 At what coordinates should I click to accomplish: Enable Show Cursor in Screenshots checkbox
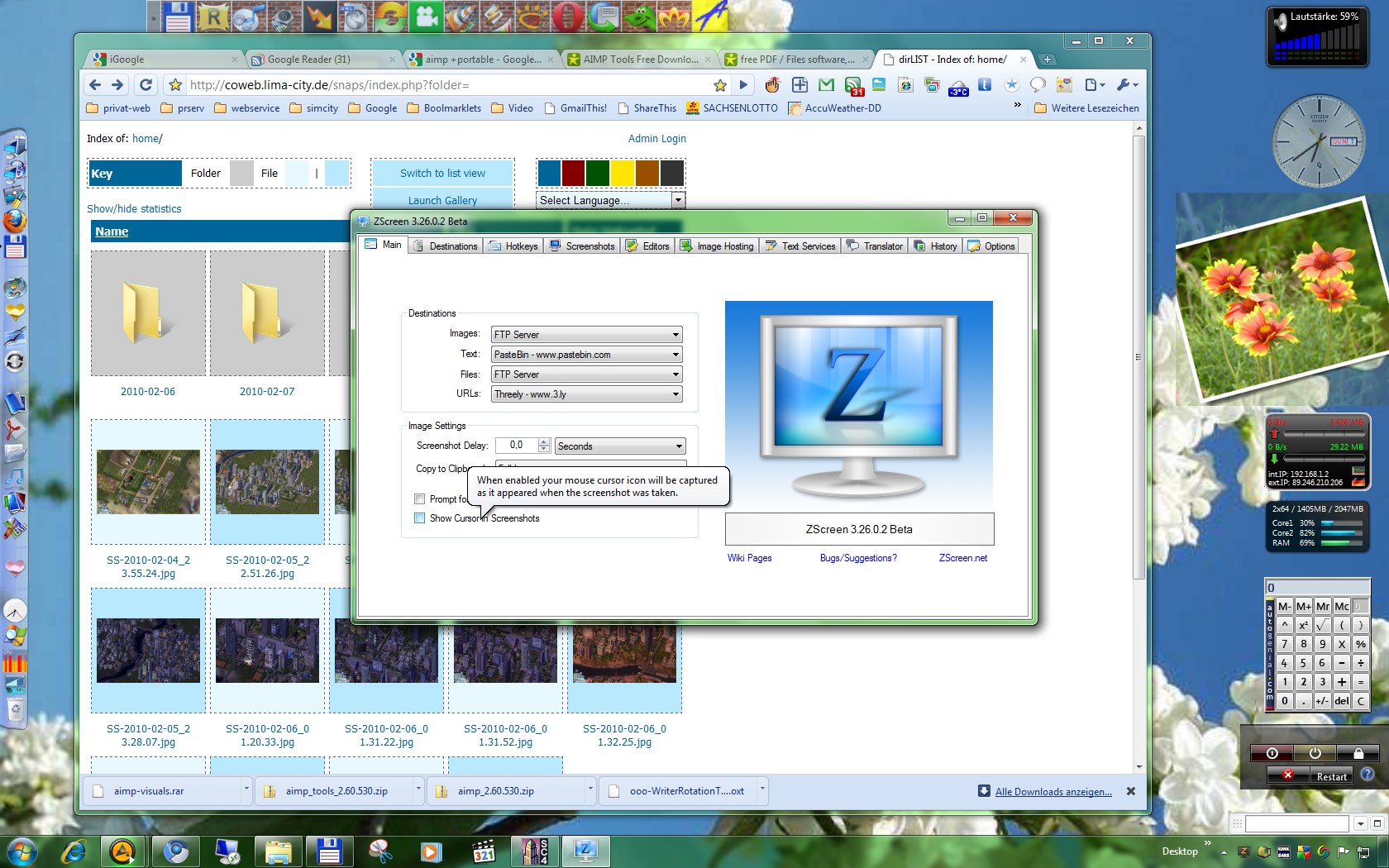pyautogui.click(x=420, y=518)
